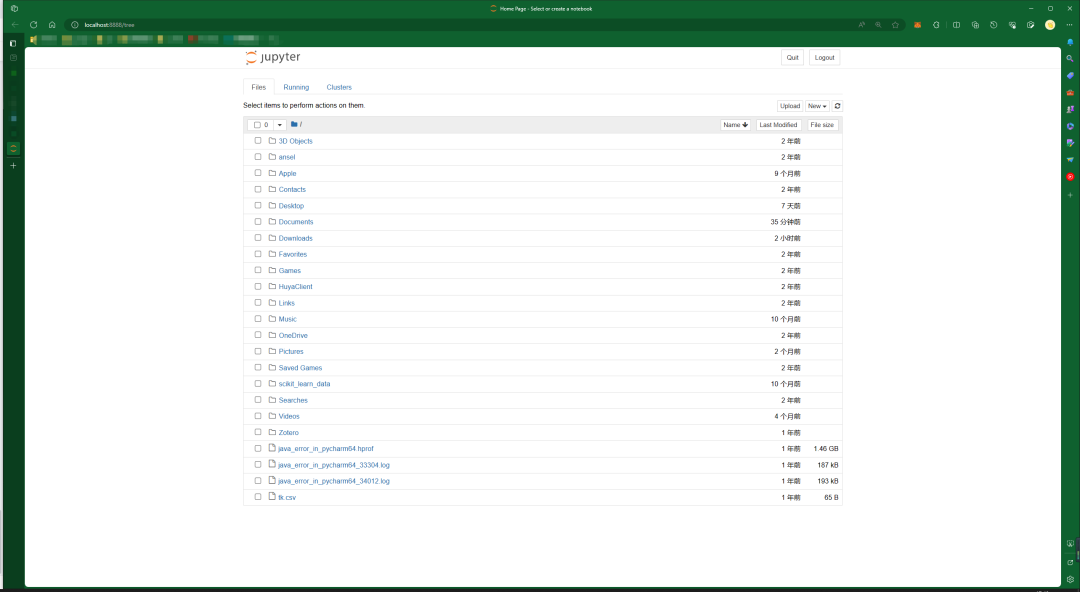
Task: Sort files by File size
Action: coord(822,125)
